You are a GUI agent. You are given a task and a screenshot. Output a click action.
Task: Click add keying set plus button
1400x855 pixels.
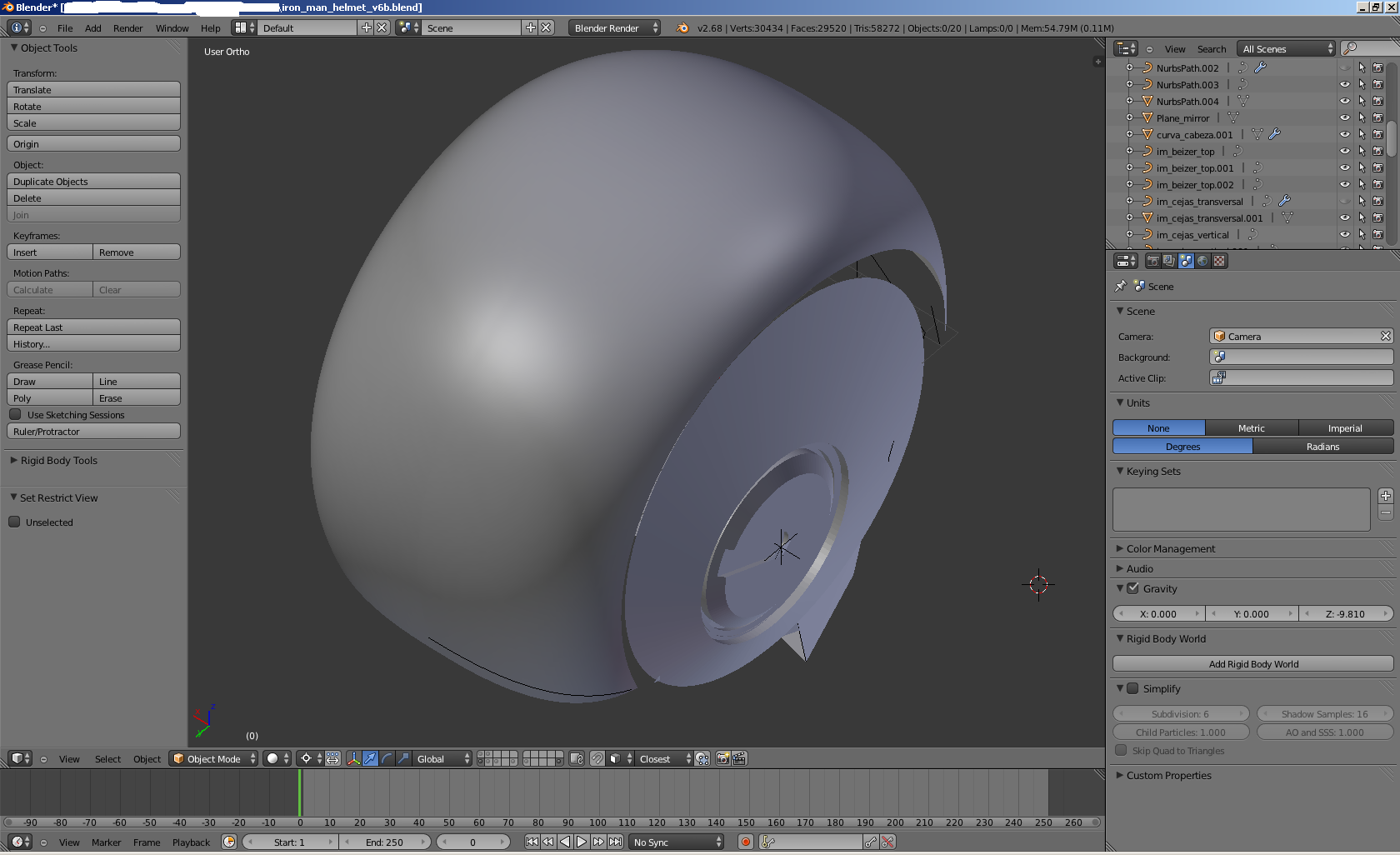tap(1386, 496)
